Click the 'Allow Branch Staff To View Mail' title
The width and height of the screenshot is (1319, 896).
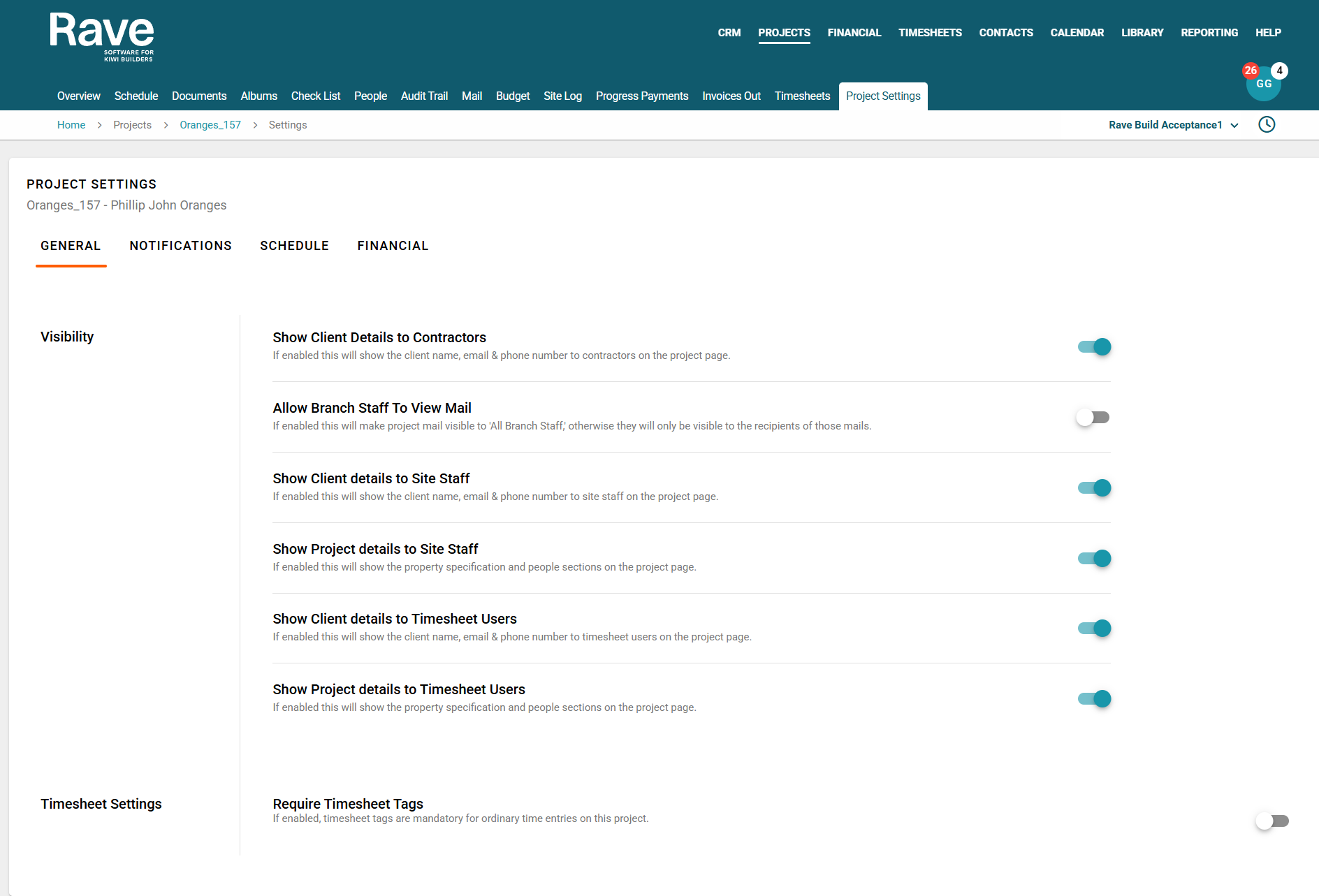(372, 408)
